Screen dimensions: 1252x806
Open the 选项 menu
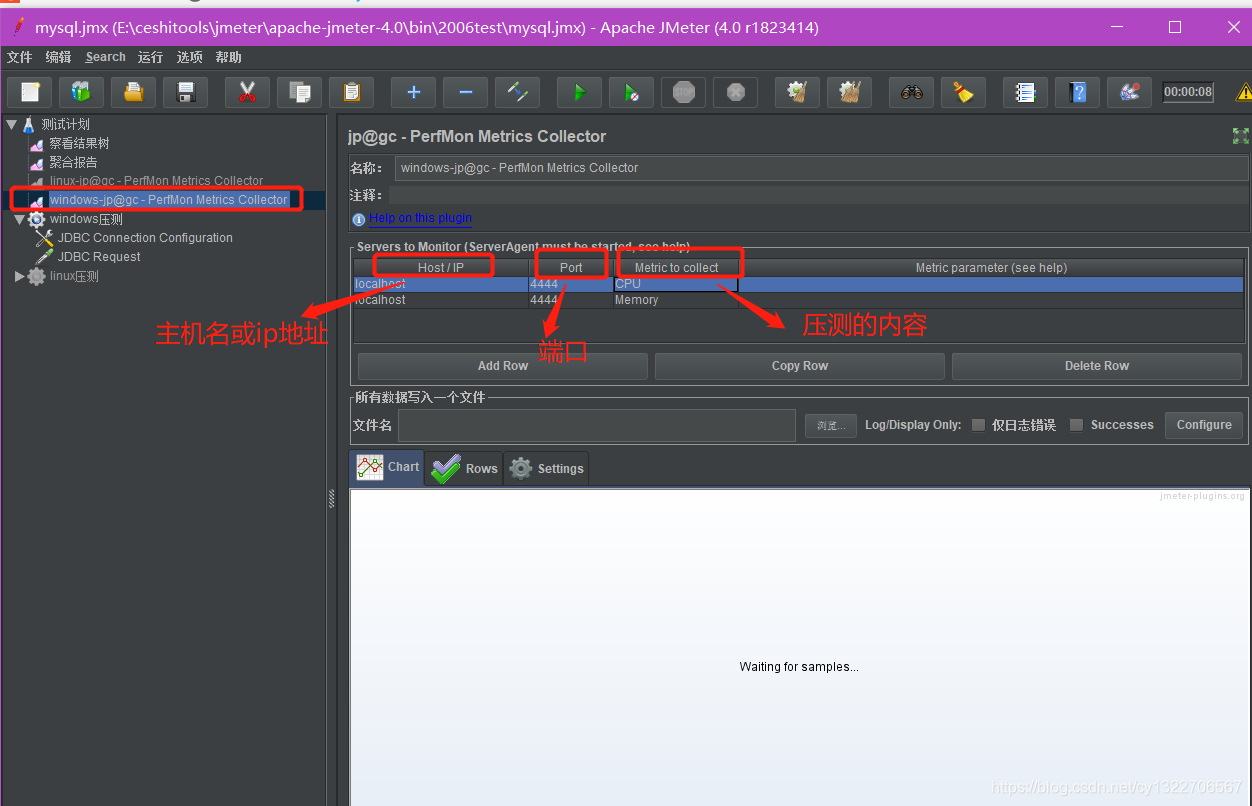[x=190, y=57]
